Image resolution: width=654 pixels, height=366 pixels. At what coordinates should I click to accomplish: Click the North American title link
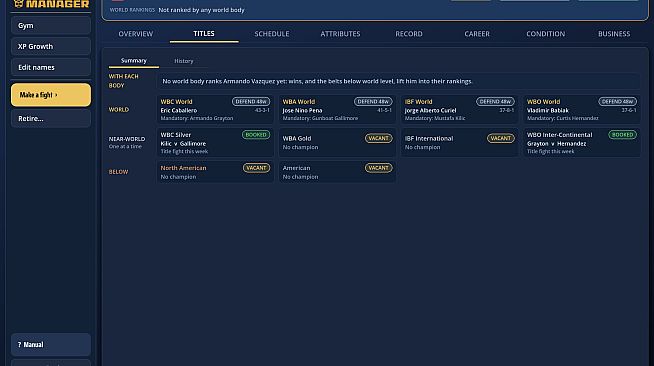coord(184,168)
